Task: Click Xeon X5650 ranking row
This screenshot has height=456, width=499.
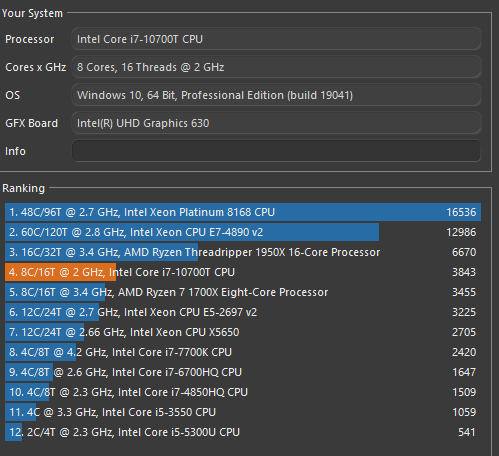Action: [x=243, y=332]
